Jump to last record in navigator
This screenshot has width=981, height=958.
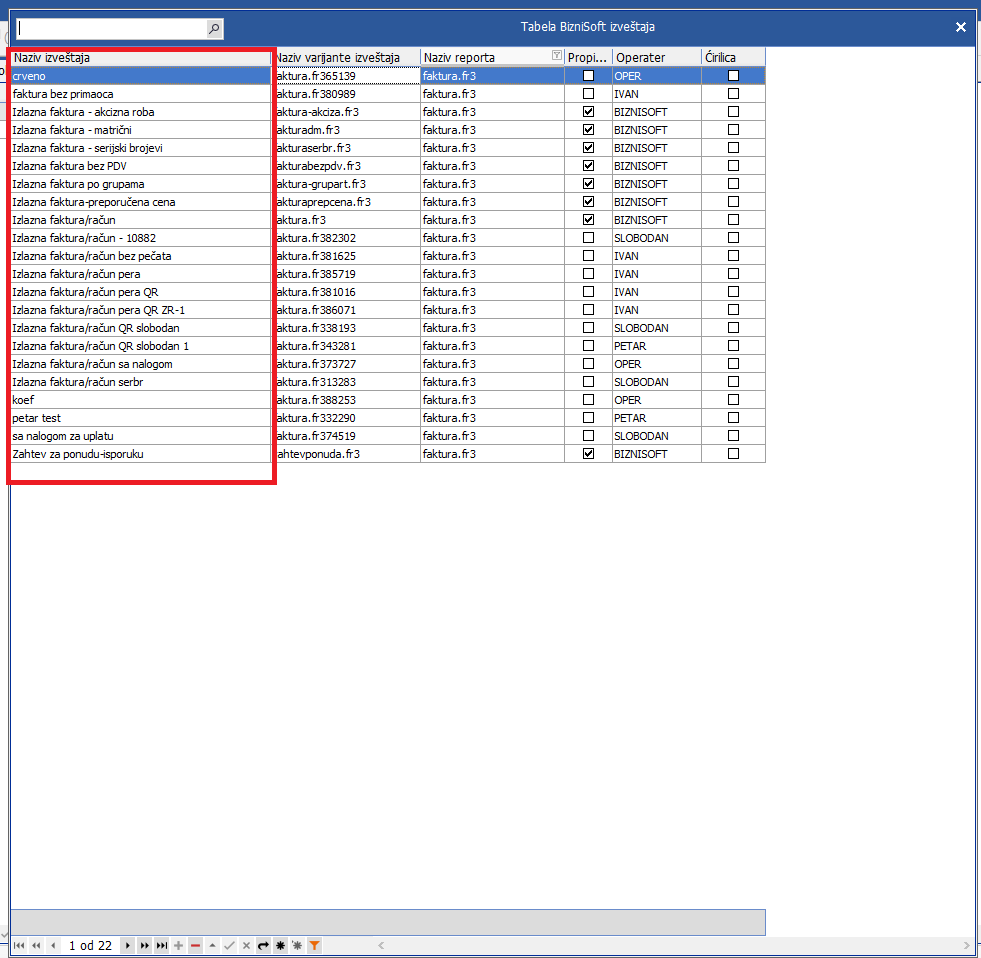161,945
